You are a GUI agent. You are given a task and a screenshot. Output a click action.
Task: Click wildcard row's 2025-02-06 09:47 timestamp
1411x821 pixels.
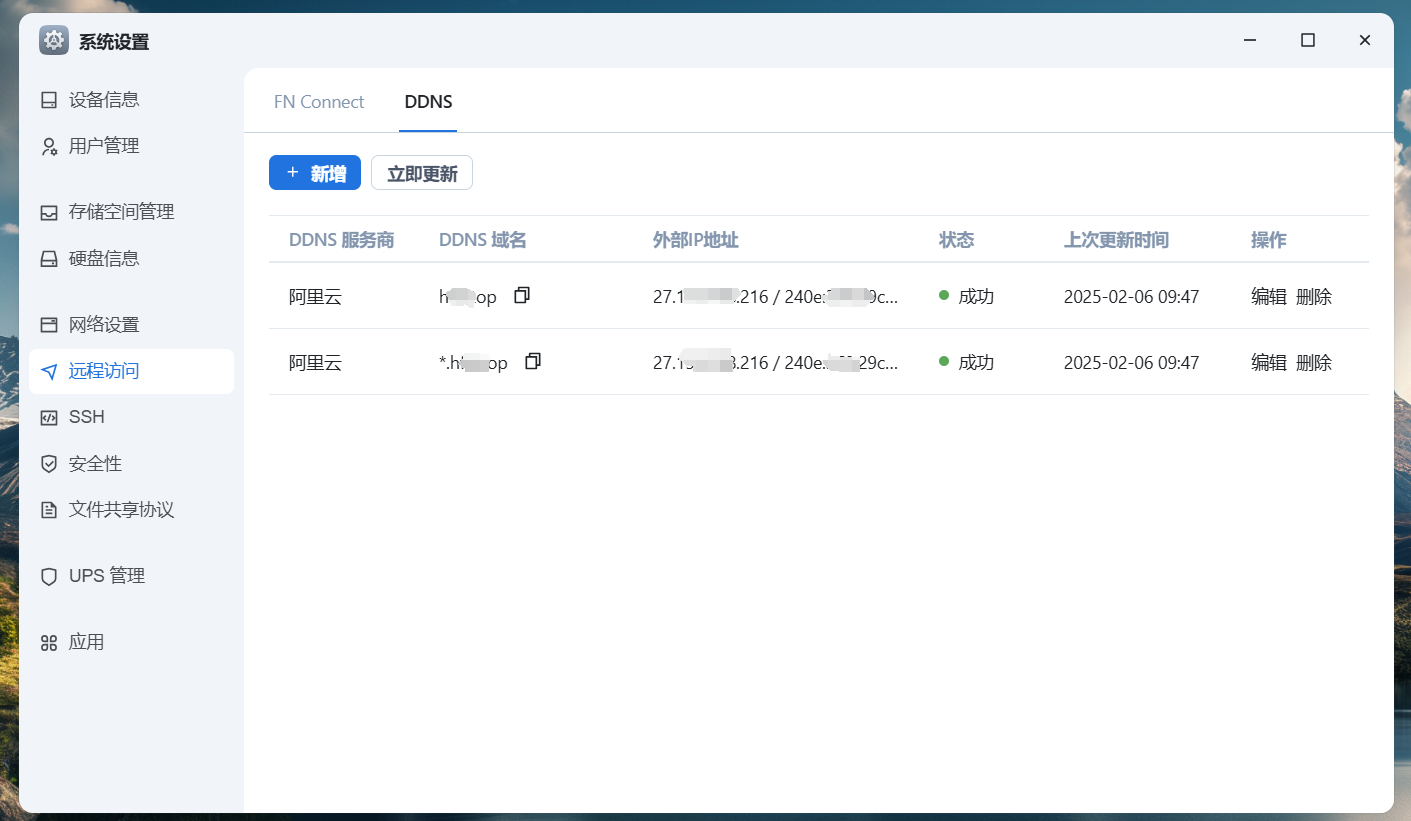pos(1131,362)
